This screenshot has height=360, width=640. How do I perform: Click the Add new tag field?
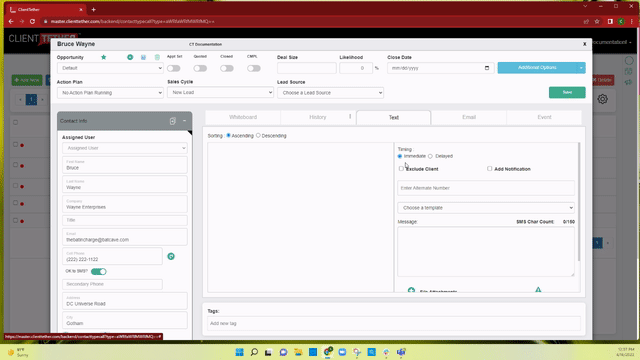(x=394, y=323)
